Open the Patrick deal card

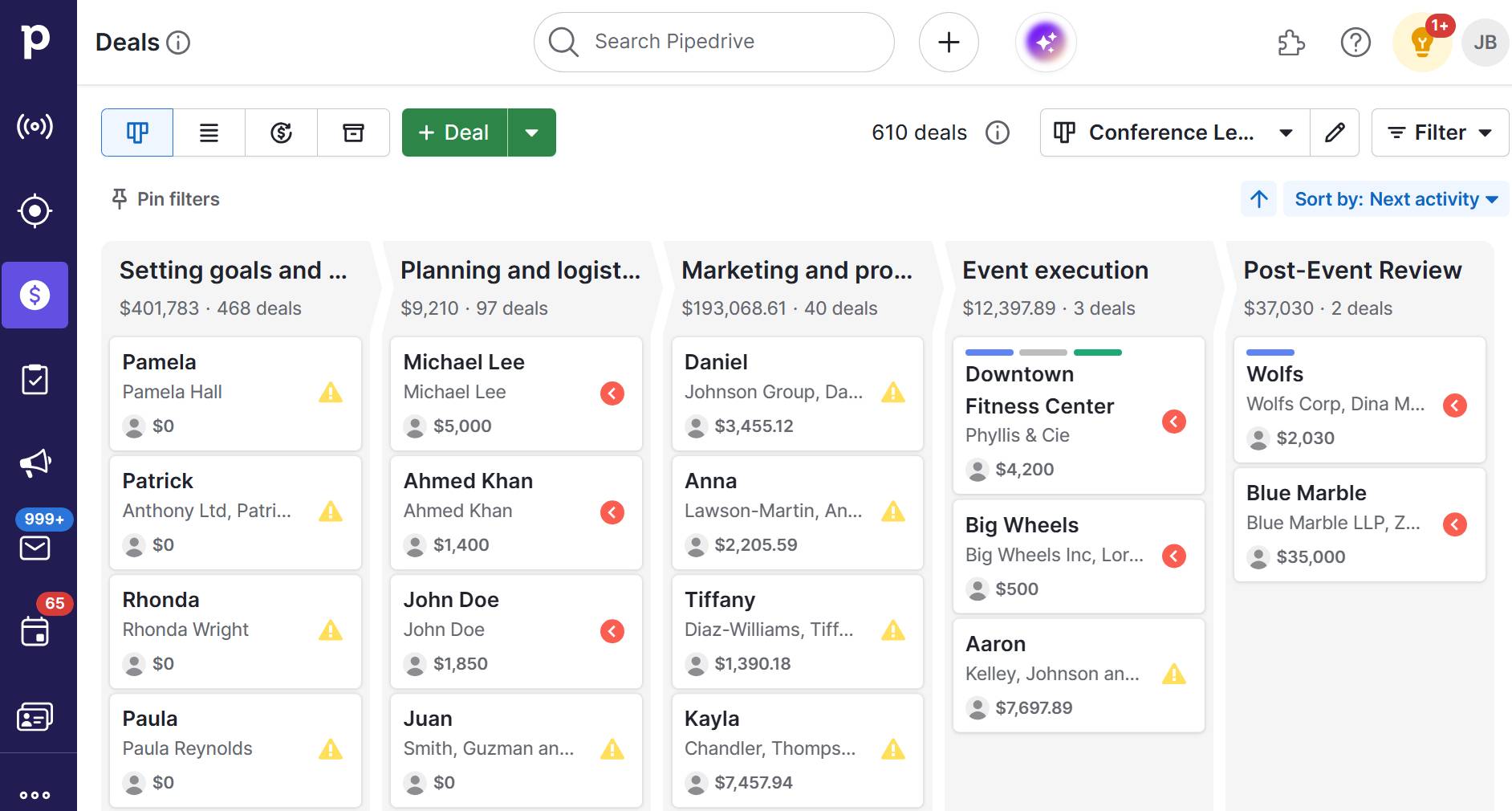point(235,512)
